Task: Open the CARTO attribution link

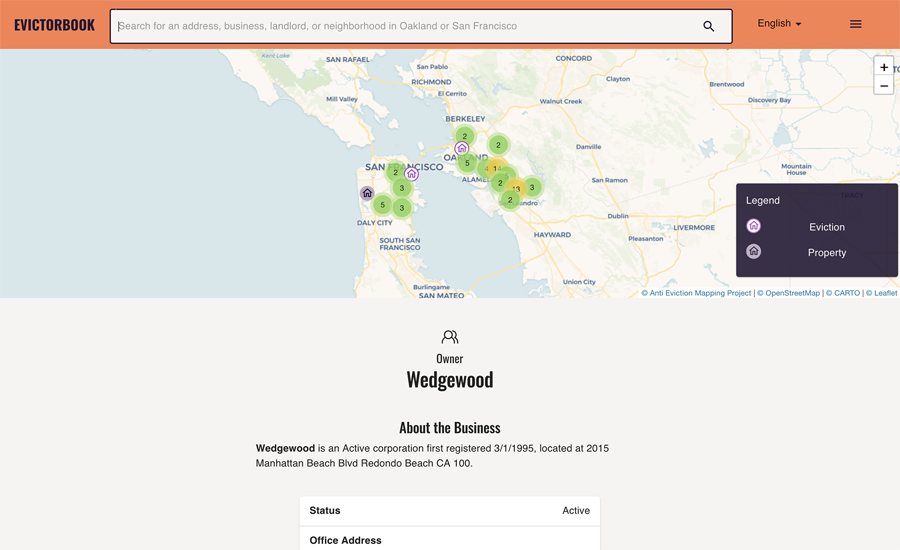Action: (x=843, y=293)
